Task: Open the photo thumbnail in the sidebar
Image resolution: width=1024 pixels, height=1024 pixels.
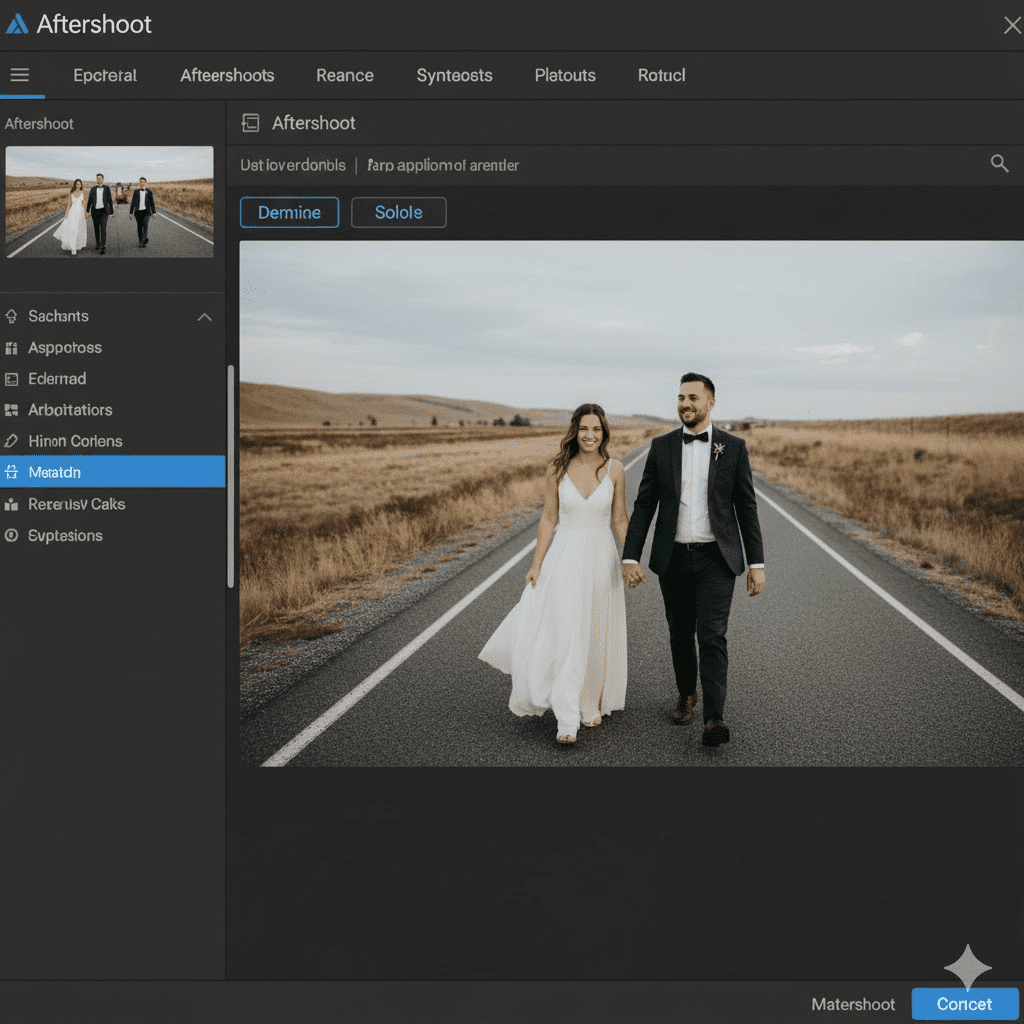Action: pyautogui.click(x=109, y=201)
